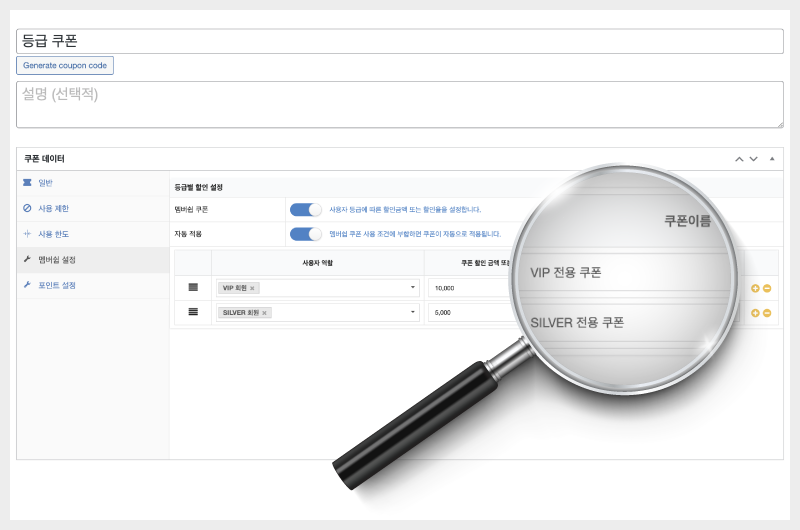Click the SILVER 회원 row reorder handle

(193, 312)
